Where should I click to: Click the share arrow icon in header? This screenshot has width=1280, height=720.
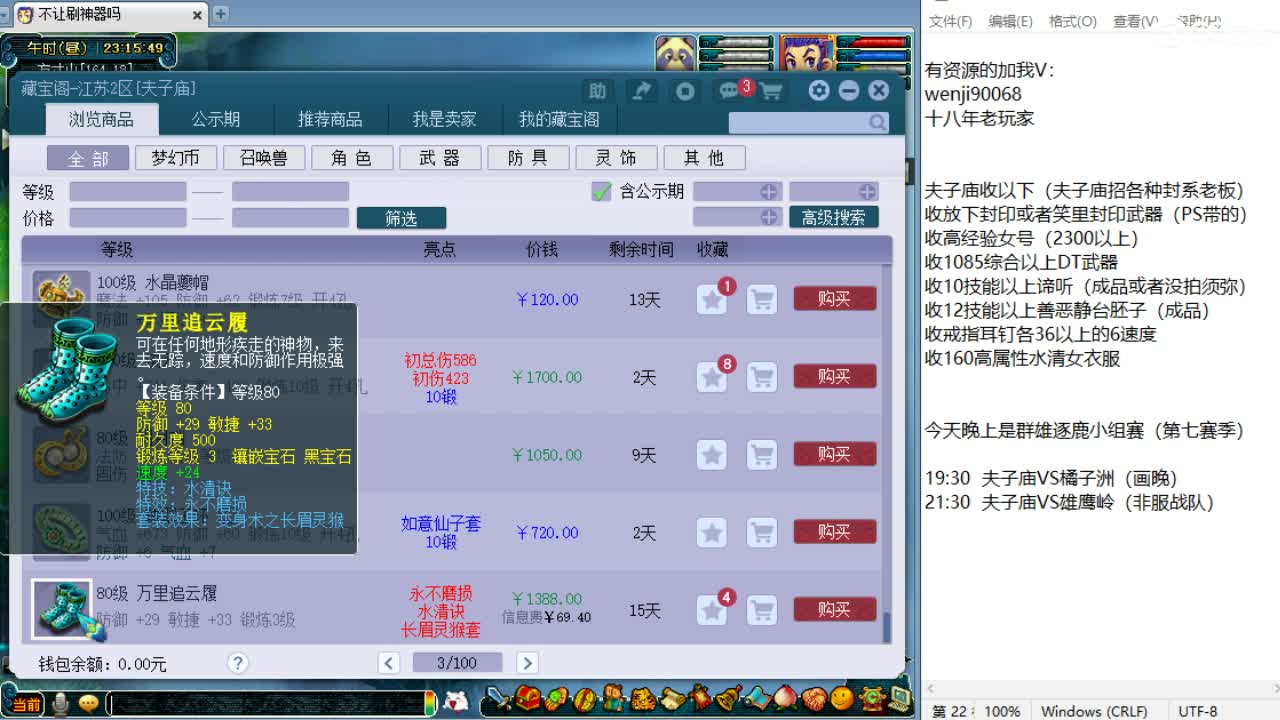coord(641,91)
